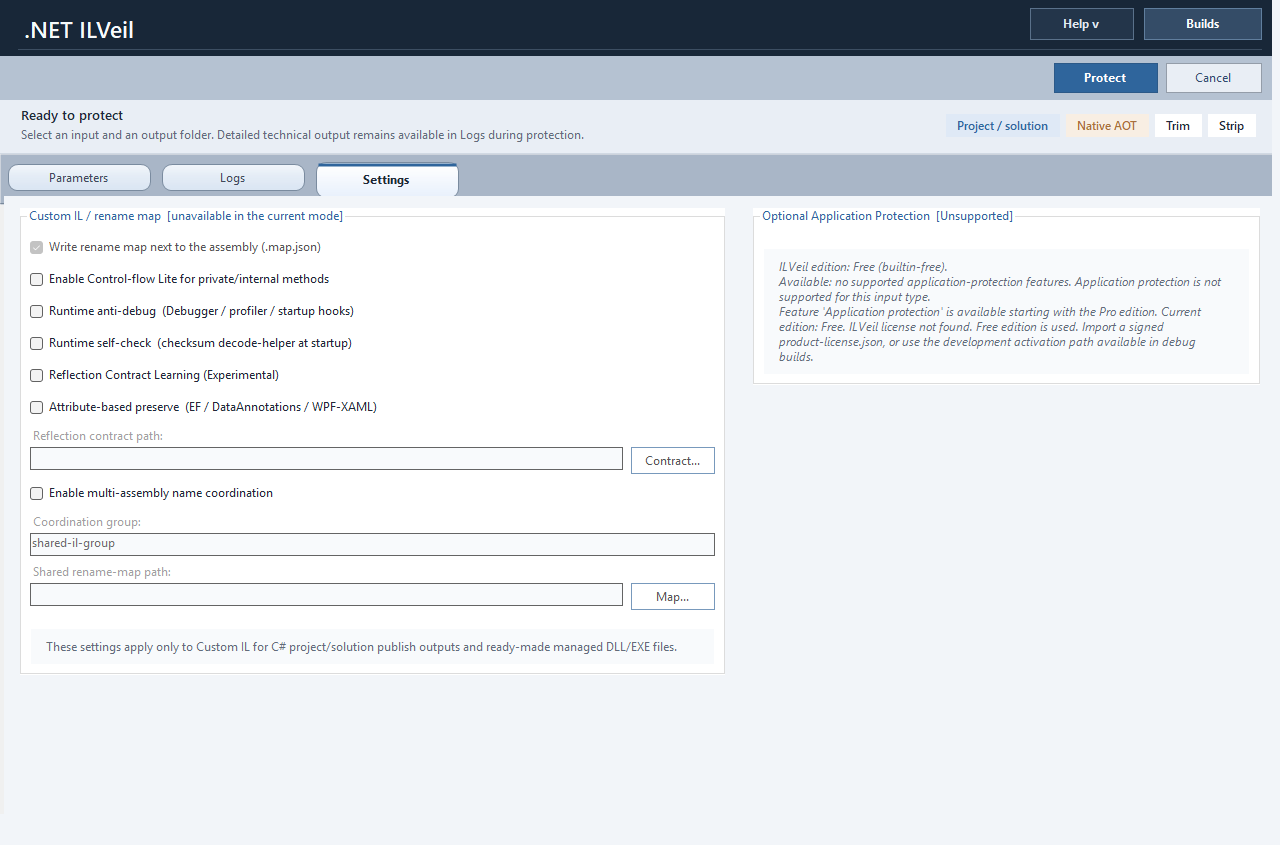Enable Control-flow Lite for private/internal methods
Image resolution: width=1280 pixels, height=845 pixels.
coord(36,279)
